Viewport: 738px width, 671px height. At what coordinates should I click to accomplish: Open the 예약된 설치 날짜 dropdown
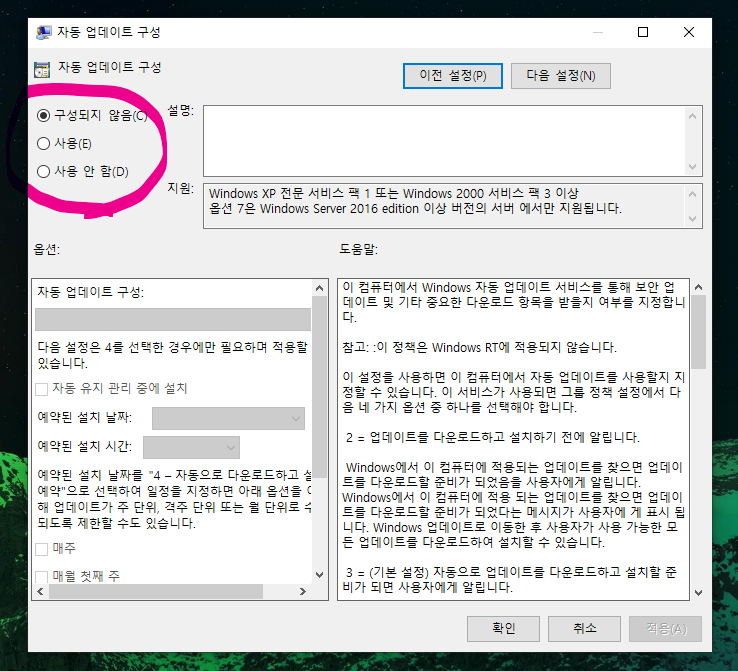pos(228,418)
